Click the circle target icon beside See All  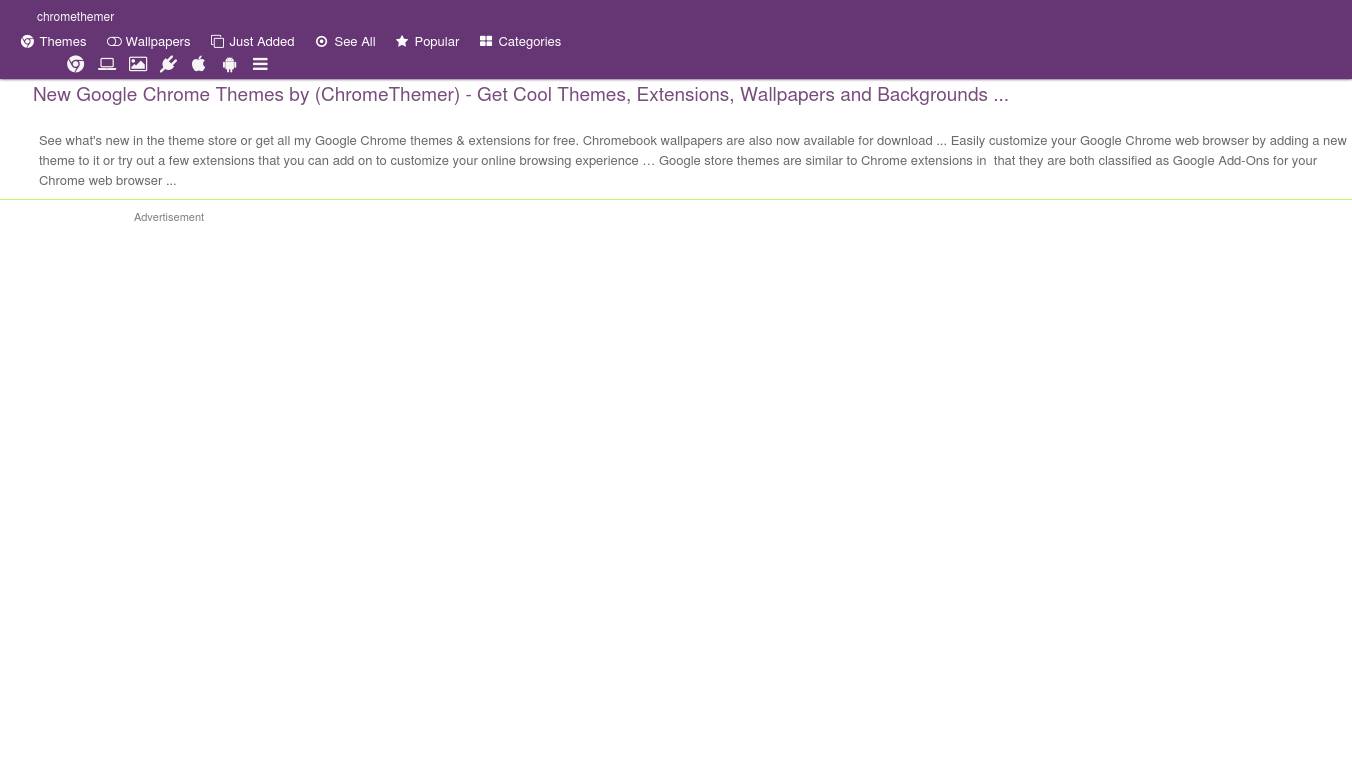(322, 42)
